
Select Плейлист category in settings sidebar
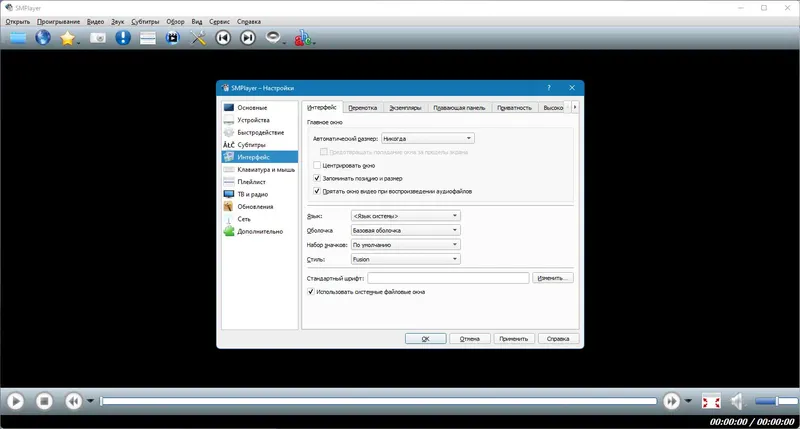(x=260, y=182)
